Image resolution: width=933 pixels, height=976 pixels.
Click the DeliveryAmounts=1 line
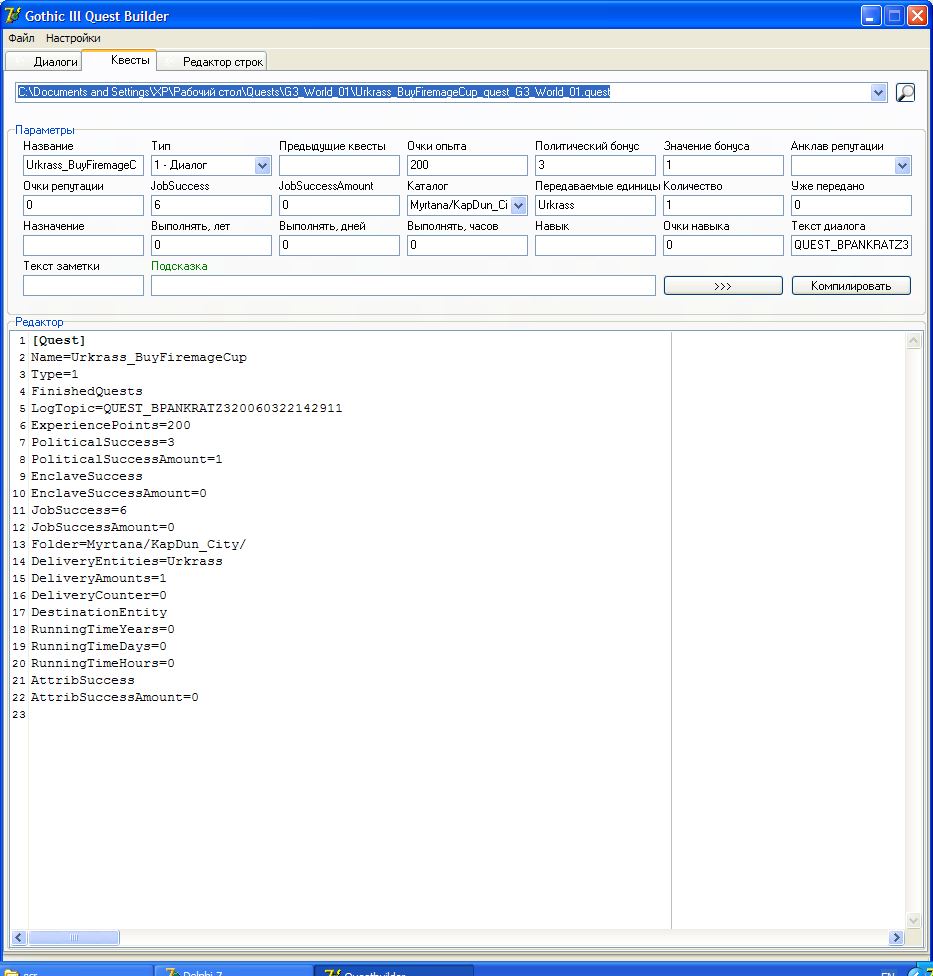99,578
